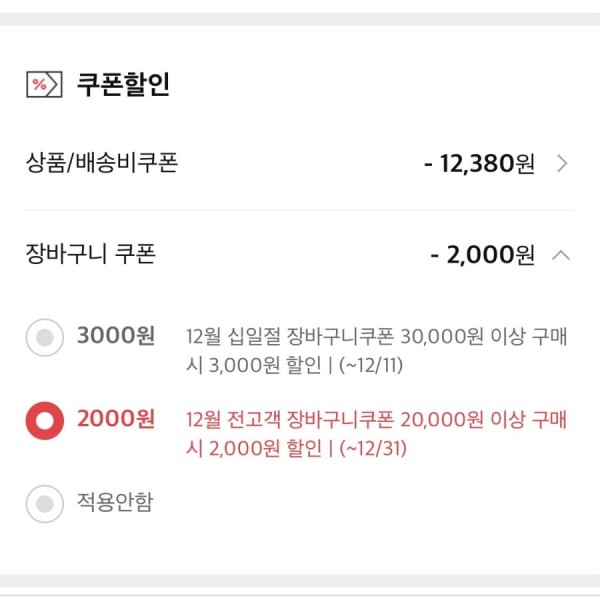Select the 3000원 coupon amount label
The width and height of the screenshot is (600, 600).
[x=116, y=336]
